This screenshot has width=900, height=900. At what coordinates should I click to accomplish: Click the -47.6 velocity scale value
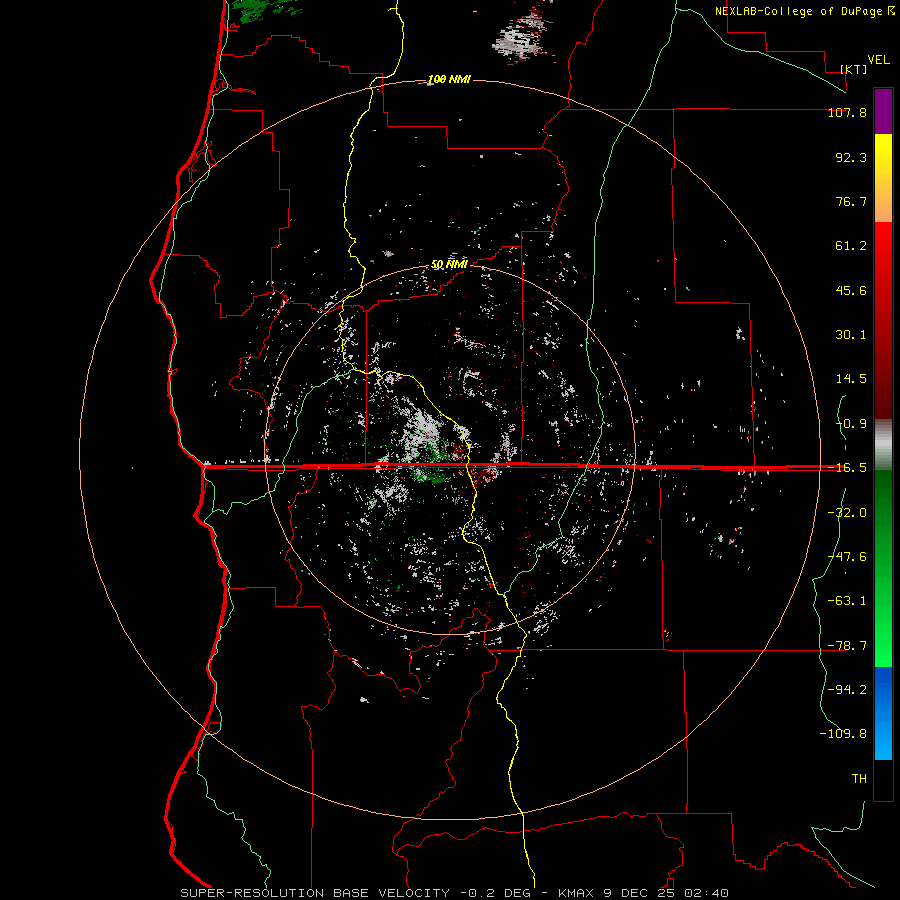tap(847, 557)
